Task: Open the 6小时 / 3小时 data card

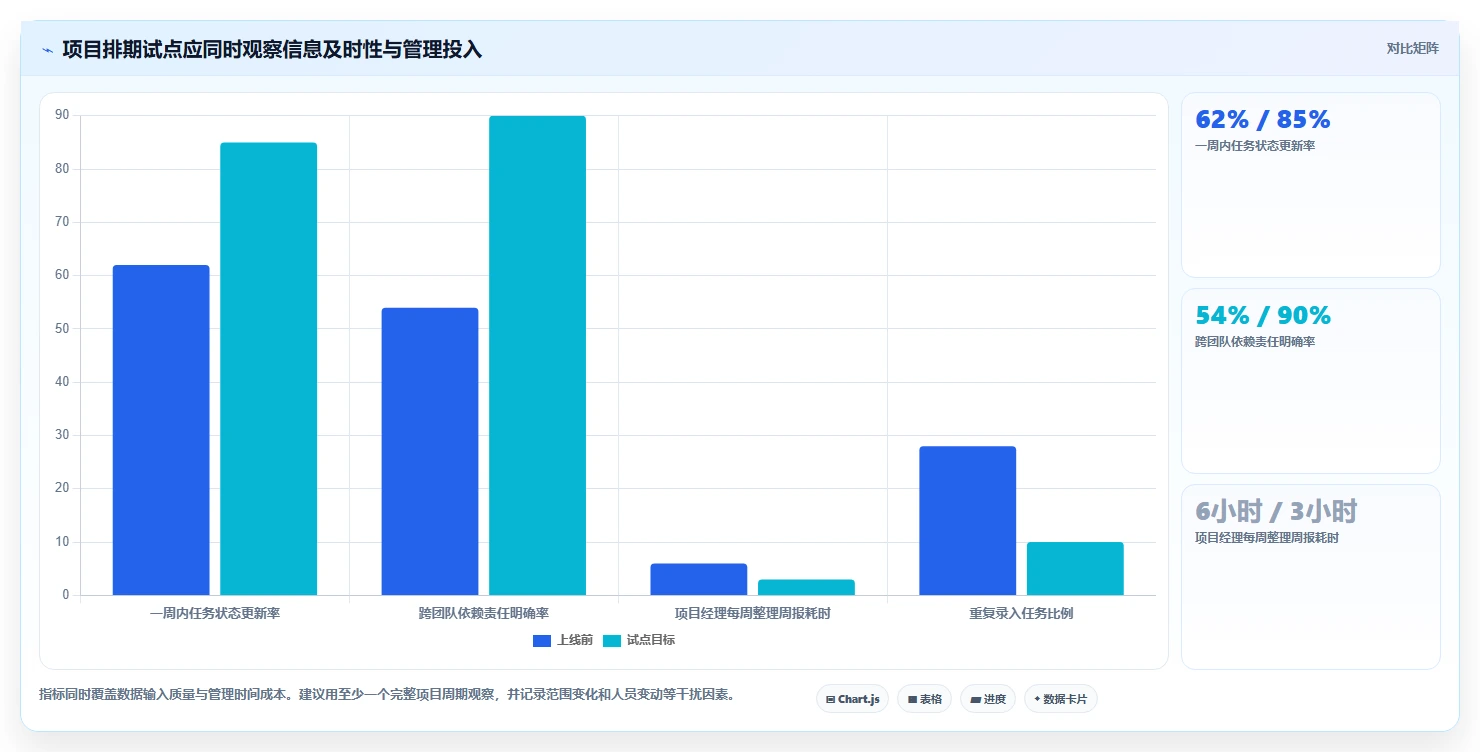Action: tap(1310, 577)
